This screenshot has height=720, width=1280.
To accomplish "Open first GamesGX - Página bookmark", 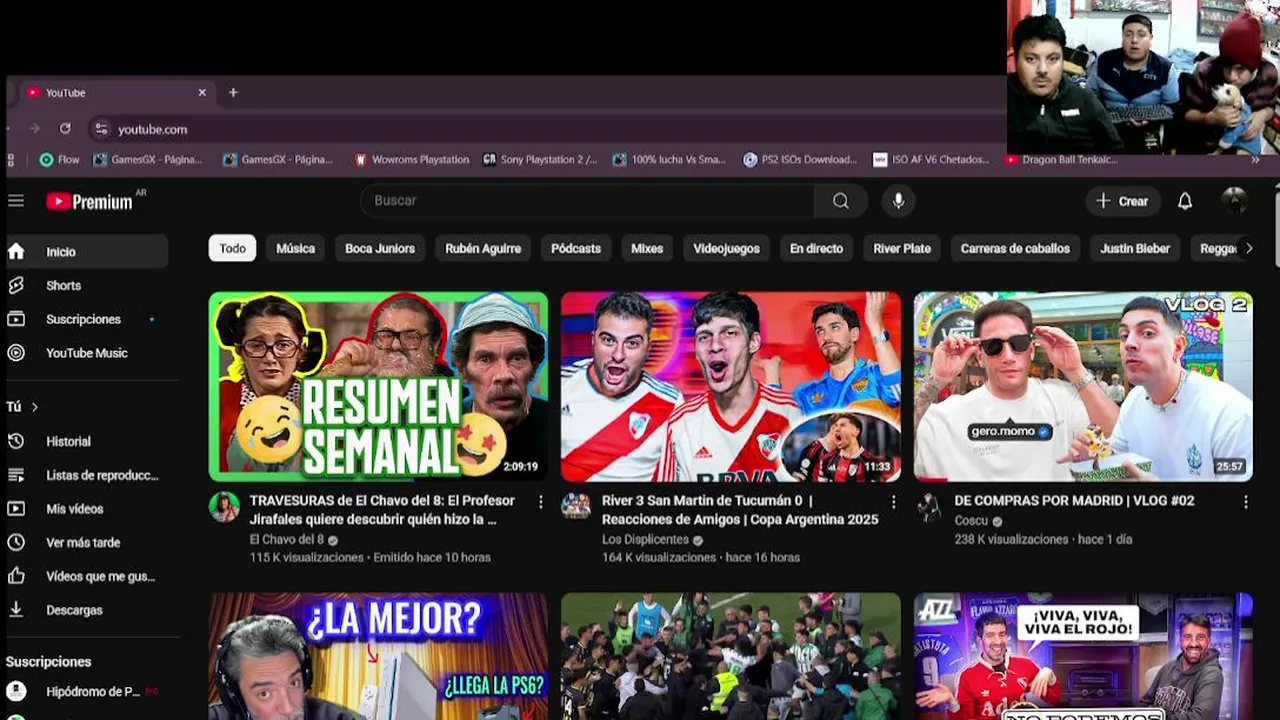I will [x=148, y=160].
